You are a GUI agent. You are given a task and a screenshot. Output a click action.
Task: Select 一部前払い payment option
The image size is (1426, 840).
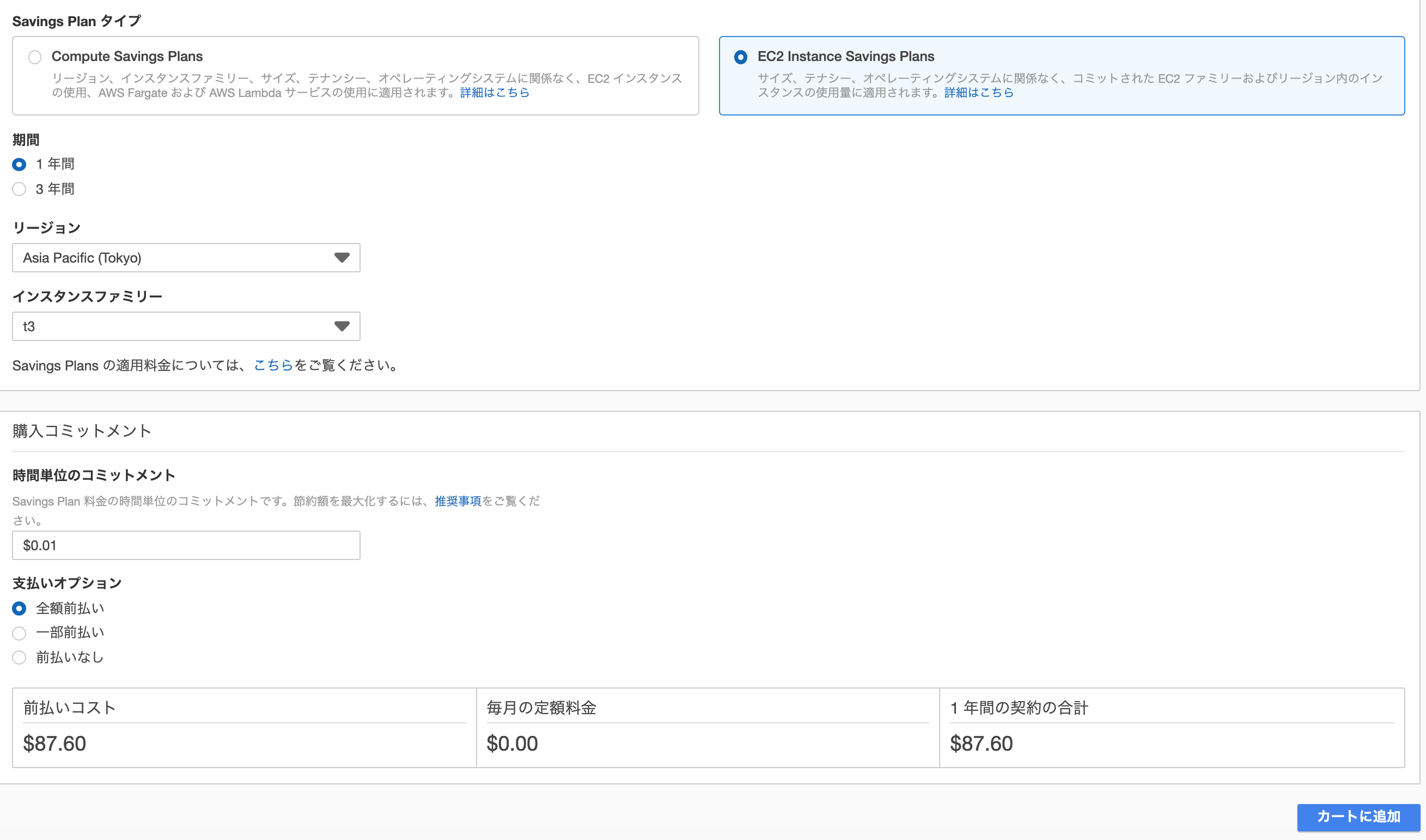point(19,633)
